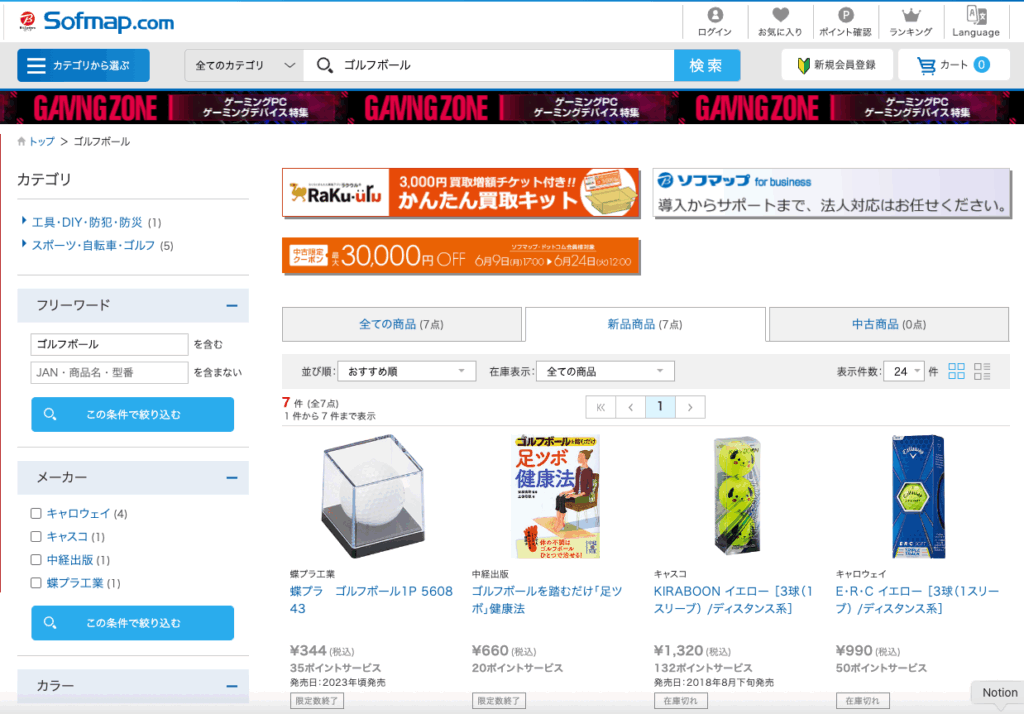Image resolution: width=1024 pixels, height=714 pixels.
Task: Click the キャロウェイ maker filter link
Action: (78, 513)
